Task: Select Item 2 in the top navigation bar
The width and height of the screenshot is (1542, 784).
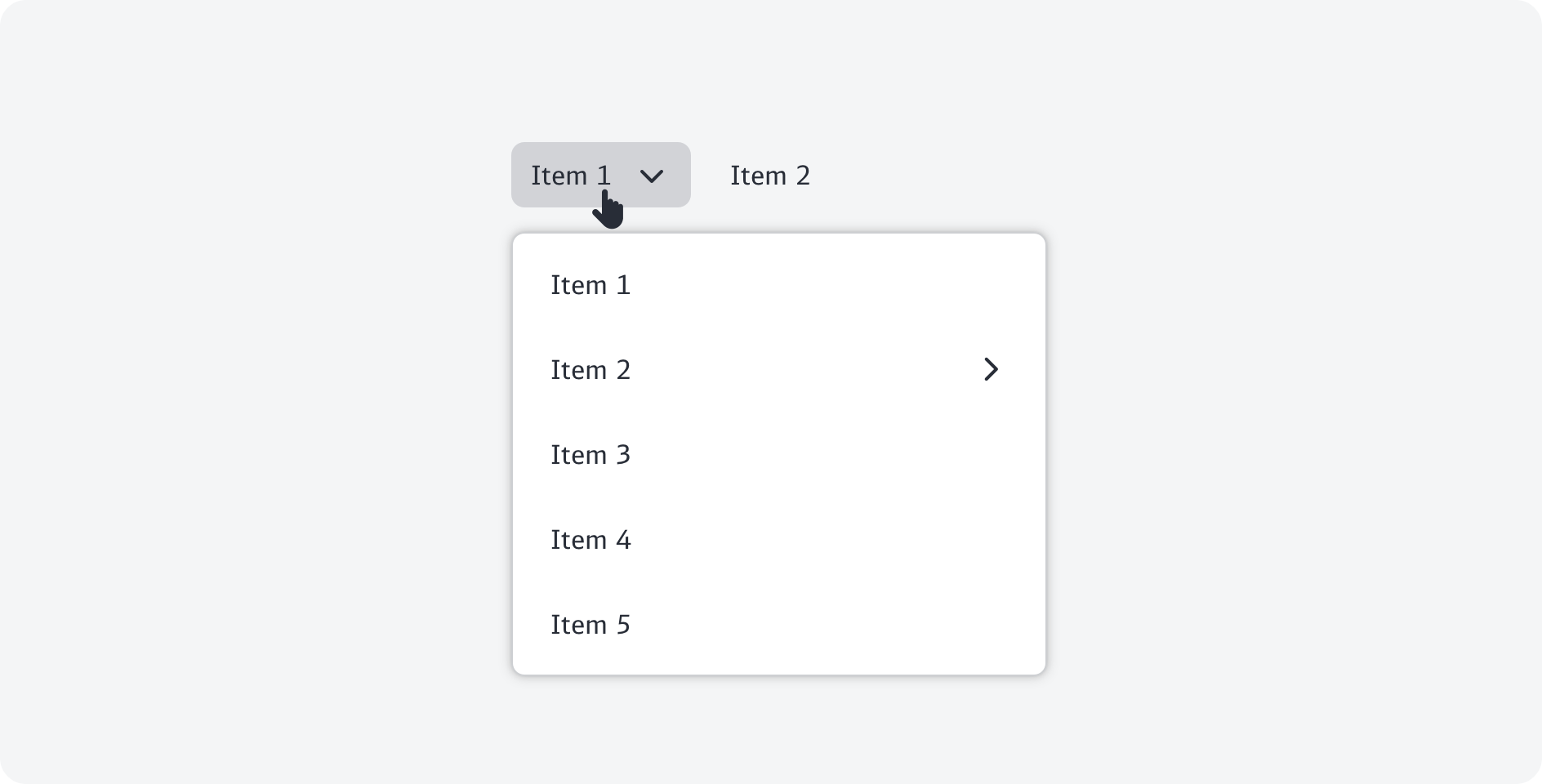Action: (770, 176)
